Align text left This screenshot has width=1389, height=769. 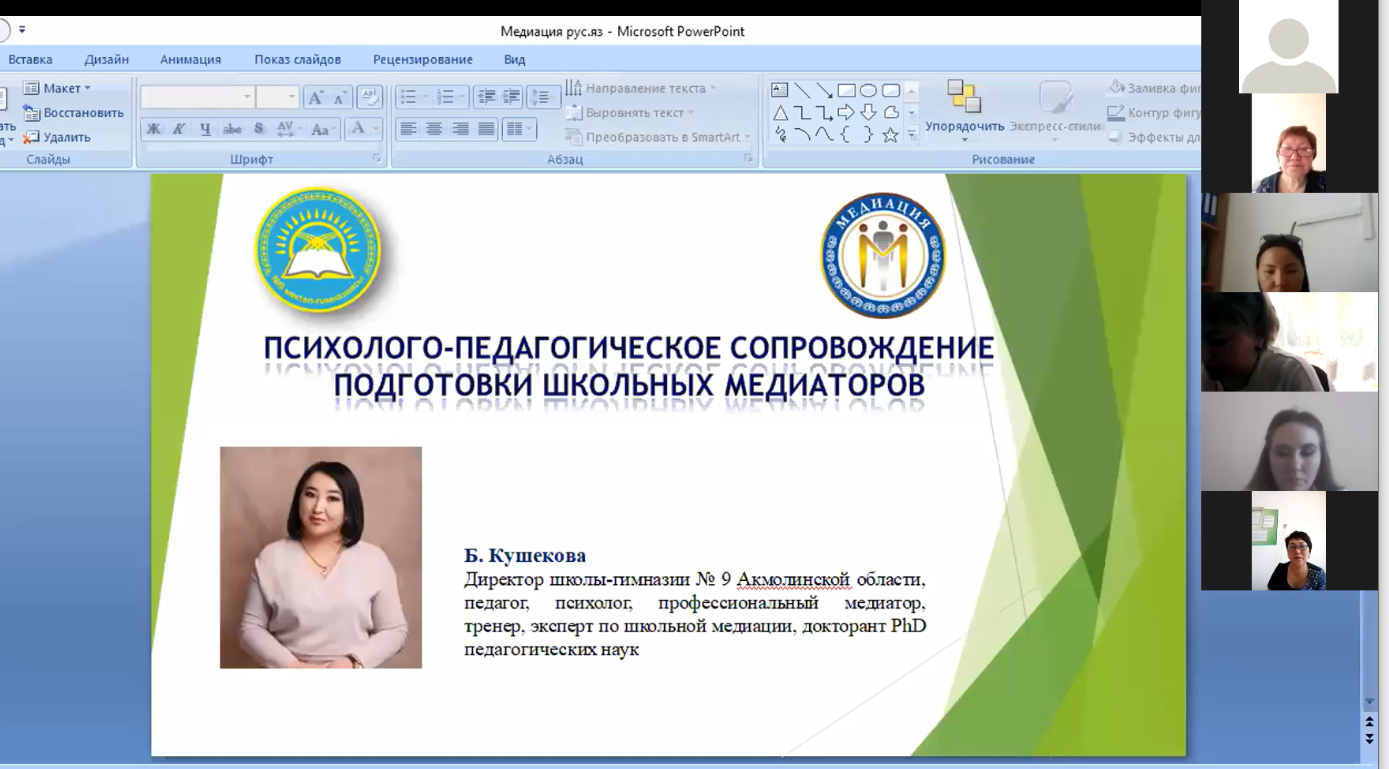408,129
